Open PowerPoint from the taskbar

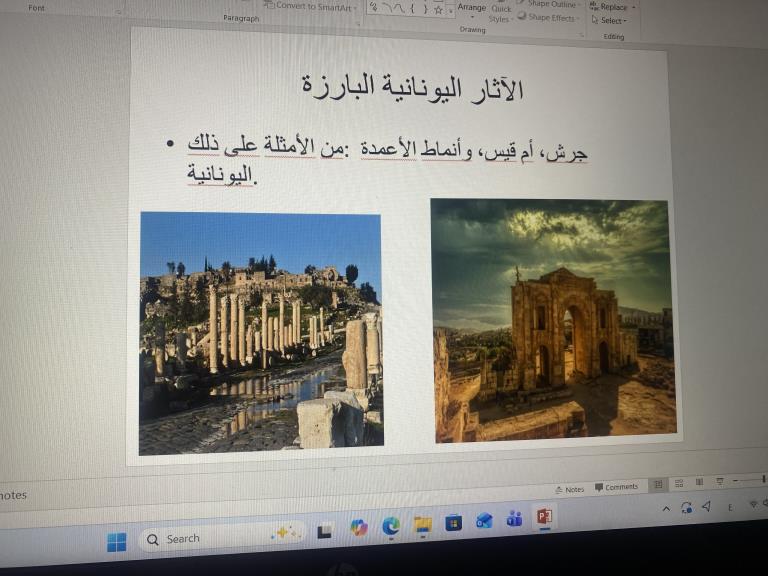click(x=545, y=518)
